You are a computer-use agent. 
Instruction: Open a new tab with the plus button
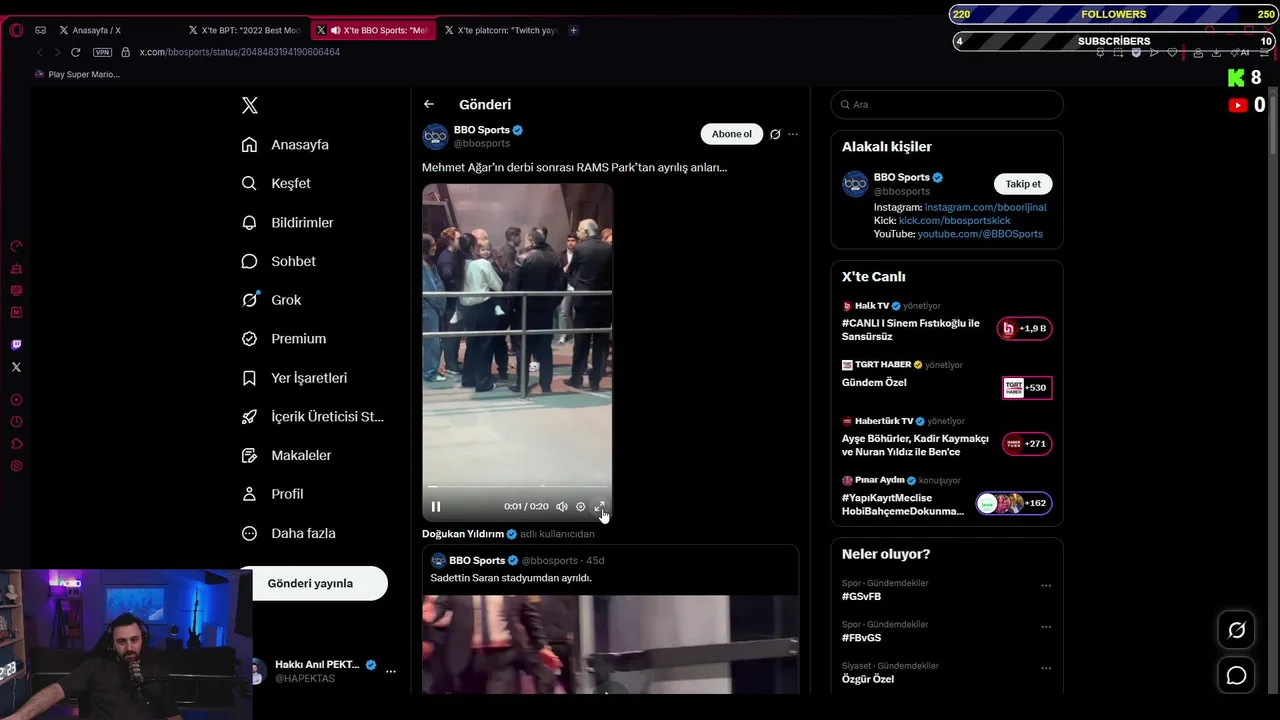(573, 30)
